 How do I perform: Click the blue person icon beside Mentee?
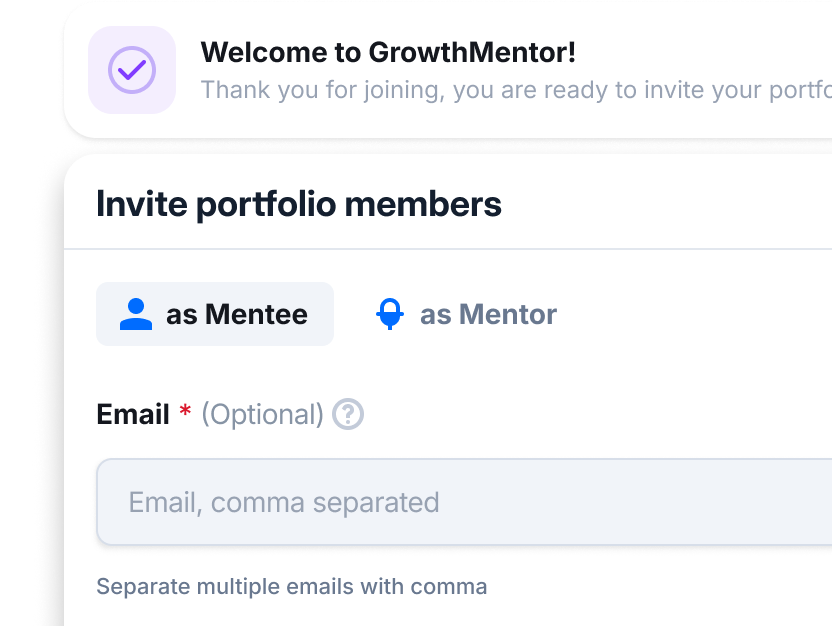(136, 314)
